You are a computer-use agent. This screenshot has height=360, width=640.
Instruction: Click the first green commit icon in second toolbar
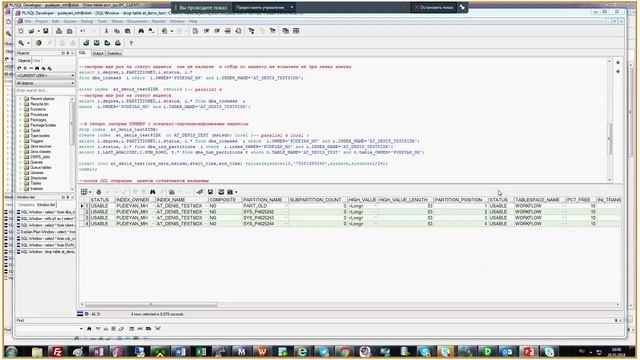click(x=86, y=43)
